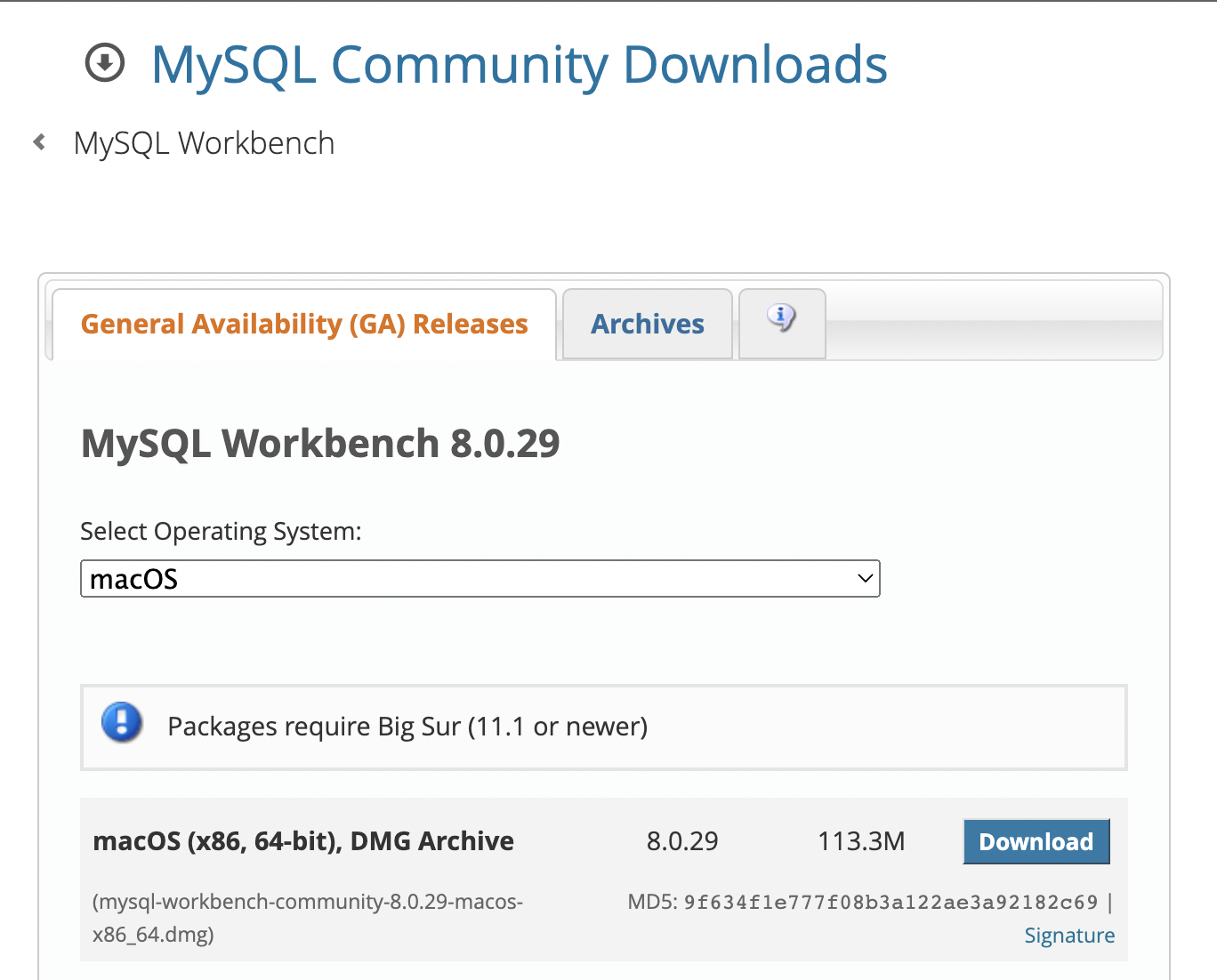Click the MySQL Workbench 8.0.29 heading
This screenshot has width=1217, height=980.
(x=320, y=444)
